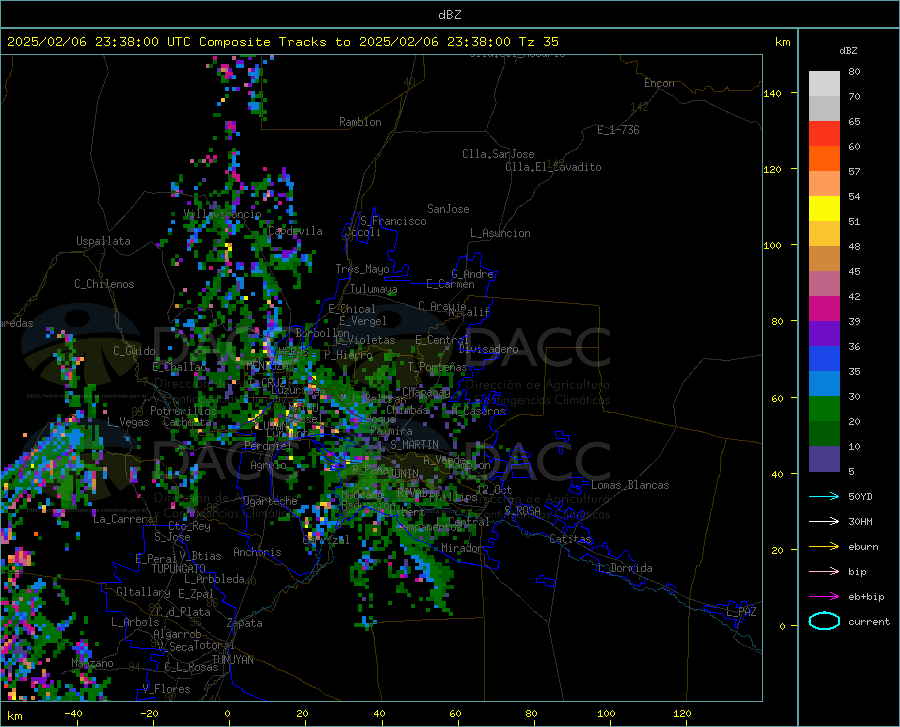Click the 60 km horizontal axis tick

[x=455, y=714]
